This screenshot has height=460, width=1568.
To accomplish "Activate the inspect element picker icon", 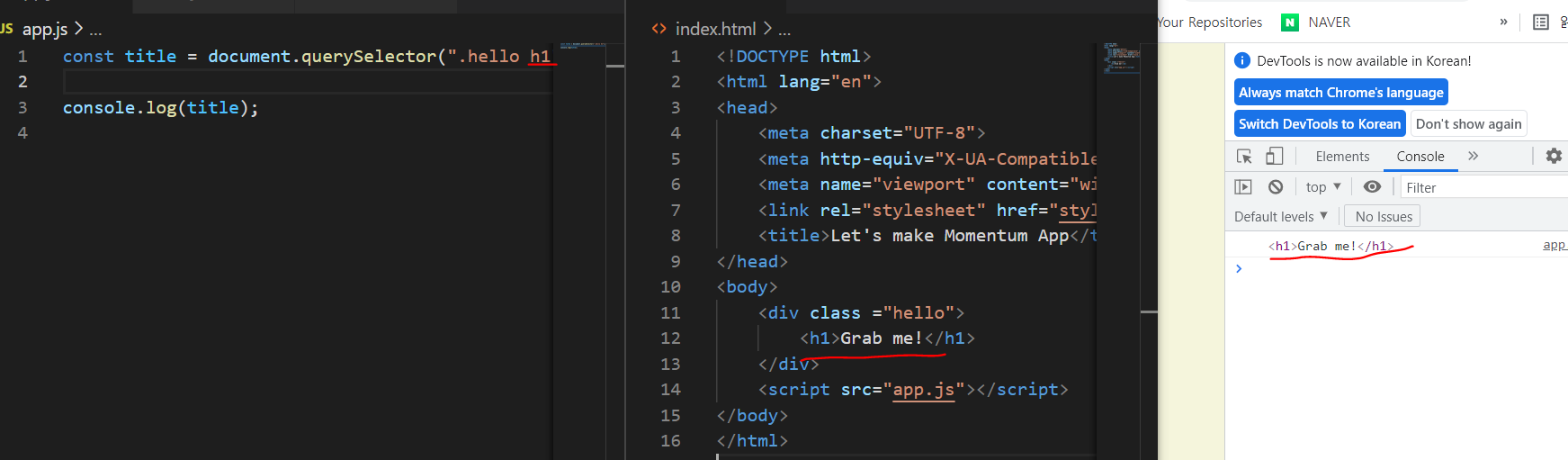I will 1245,157.
